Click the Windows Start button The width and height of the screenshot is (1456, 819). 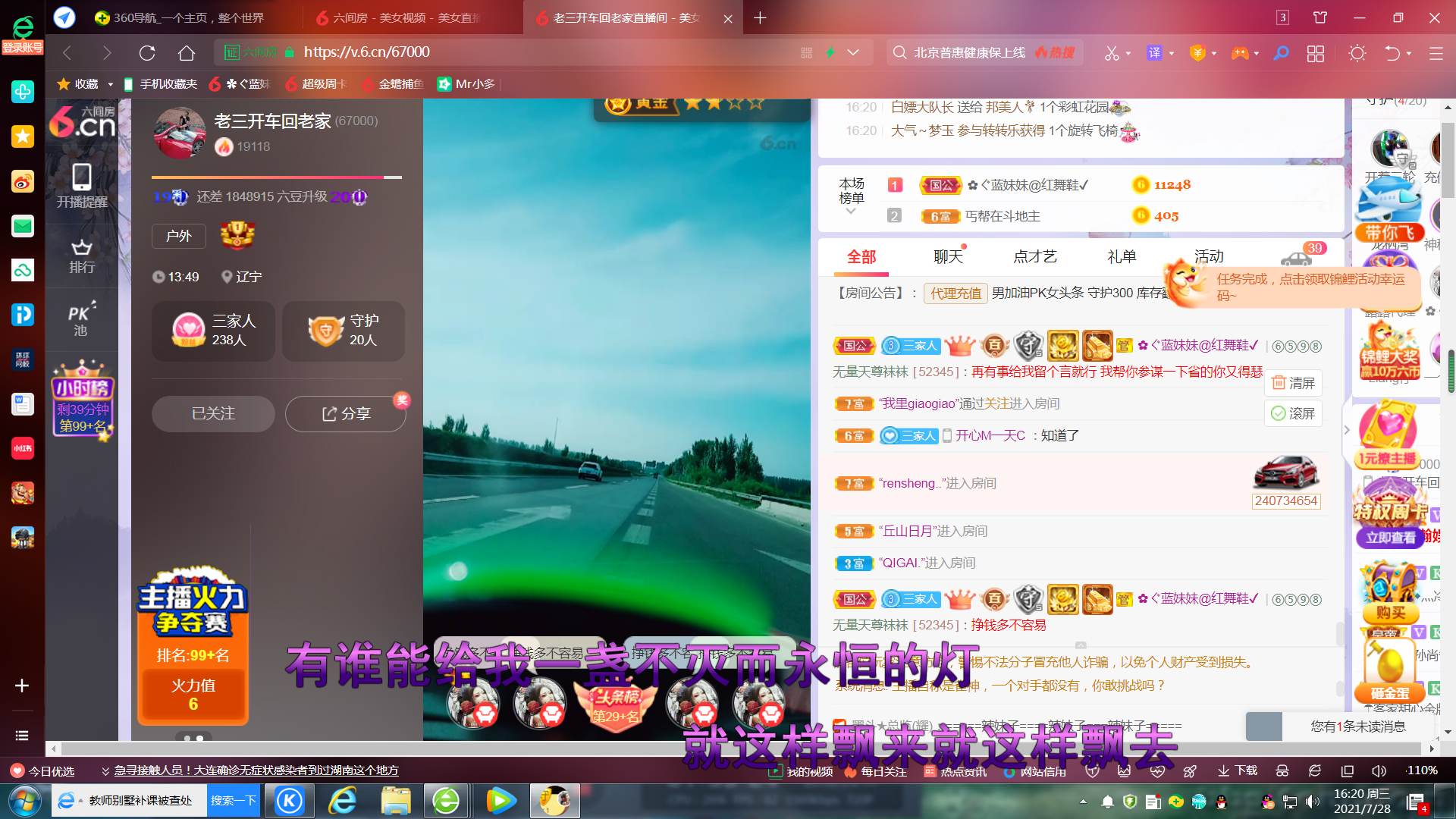point(24,801)
